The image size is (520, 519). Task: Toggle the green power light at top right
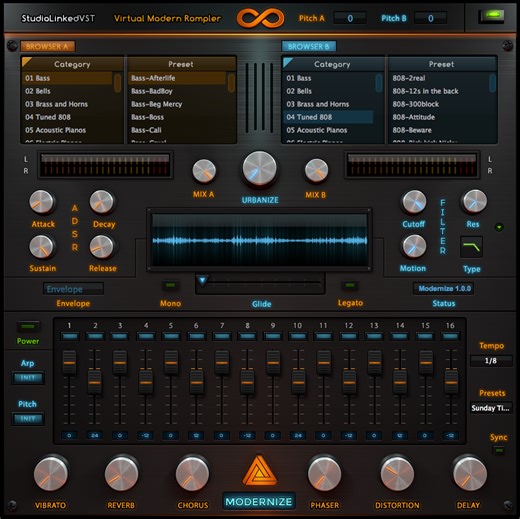point(493,15)
